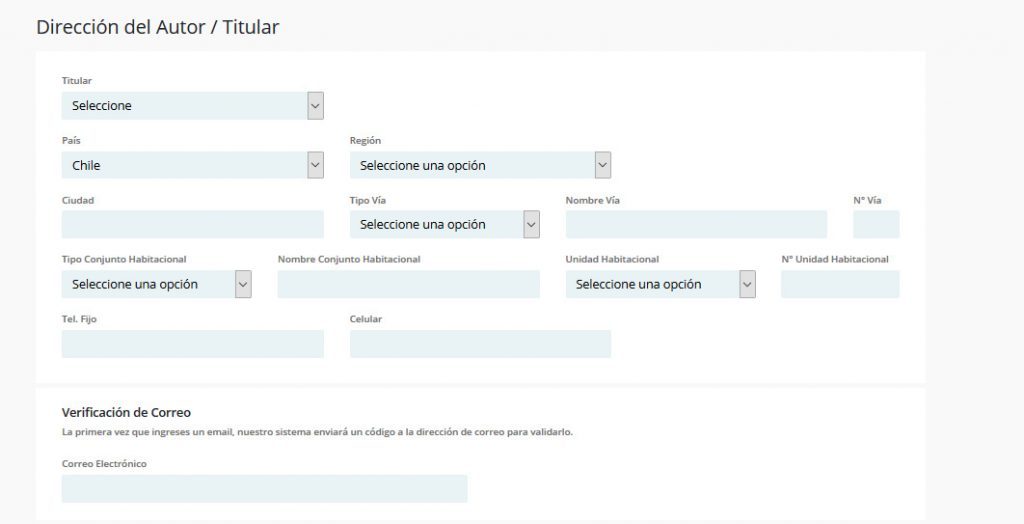Click the 'Tipo Vía' field label
This screenshot has width=1024, height=524.
click(368, 201)
